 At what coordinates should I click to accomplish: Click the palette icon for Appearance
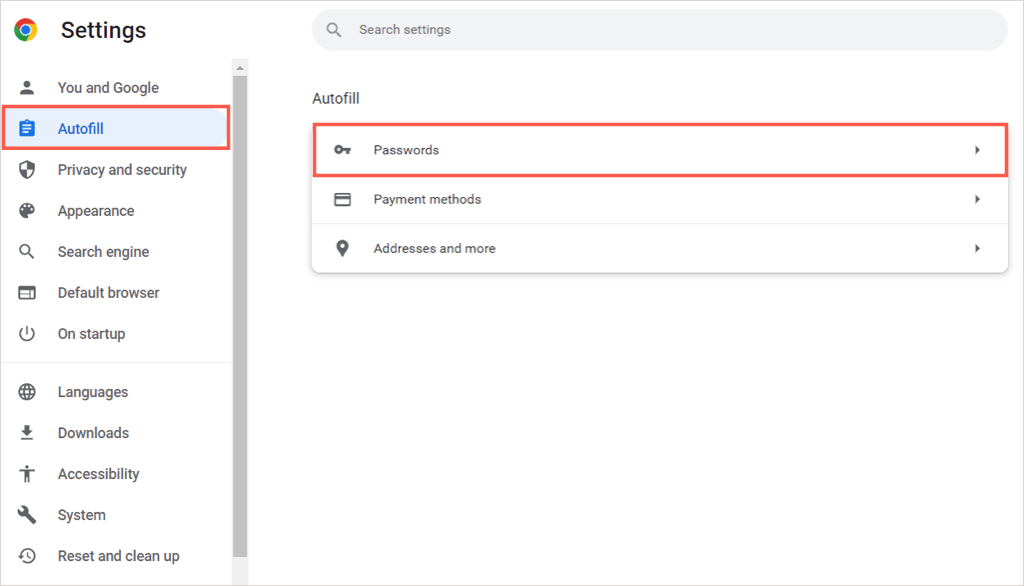point(27,211)
